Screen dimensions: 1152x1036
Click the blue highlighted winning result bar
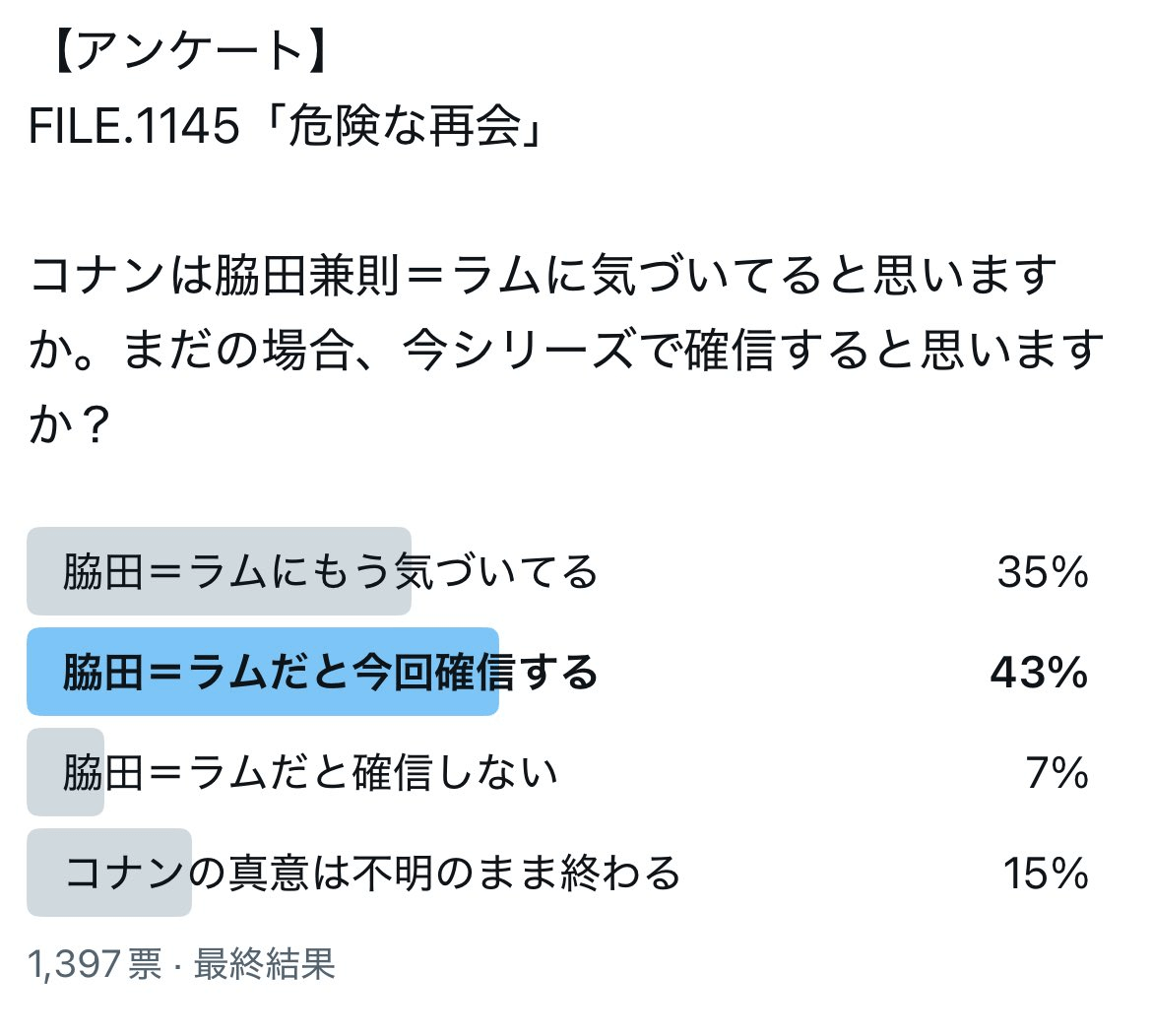tap(263, 672)
